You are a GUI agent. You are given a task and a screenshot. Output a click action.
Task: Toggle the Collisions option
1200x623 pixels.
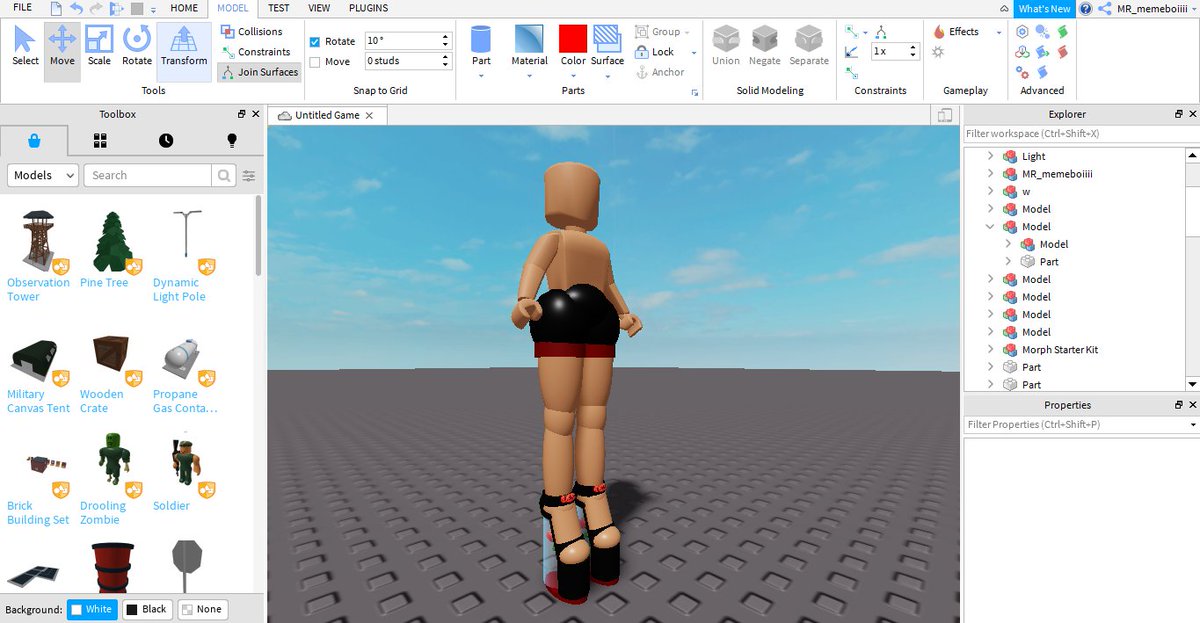click(x=251, y=32)
